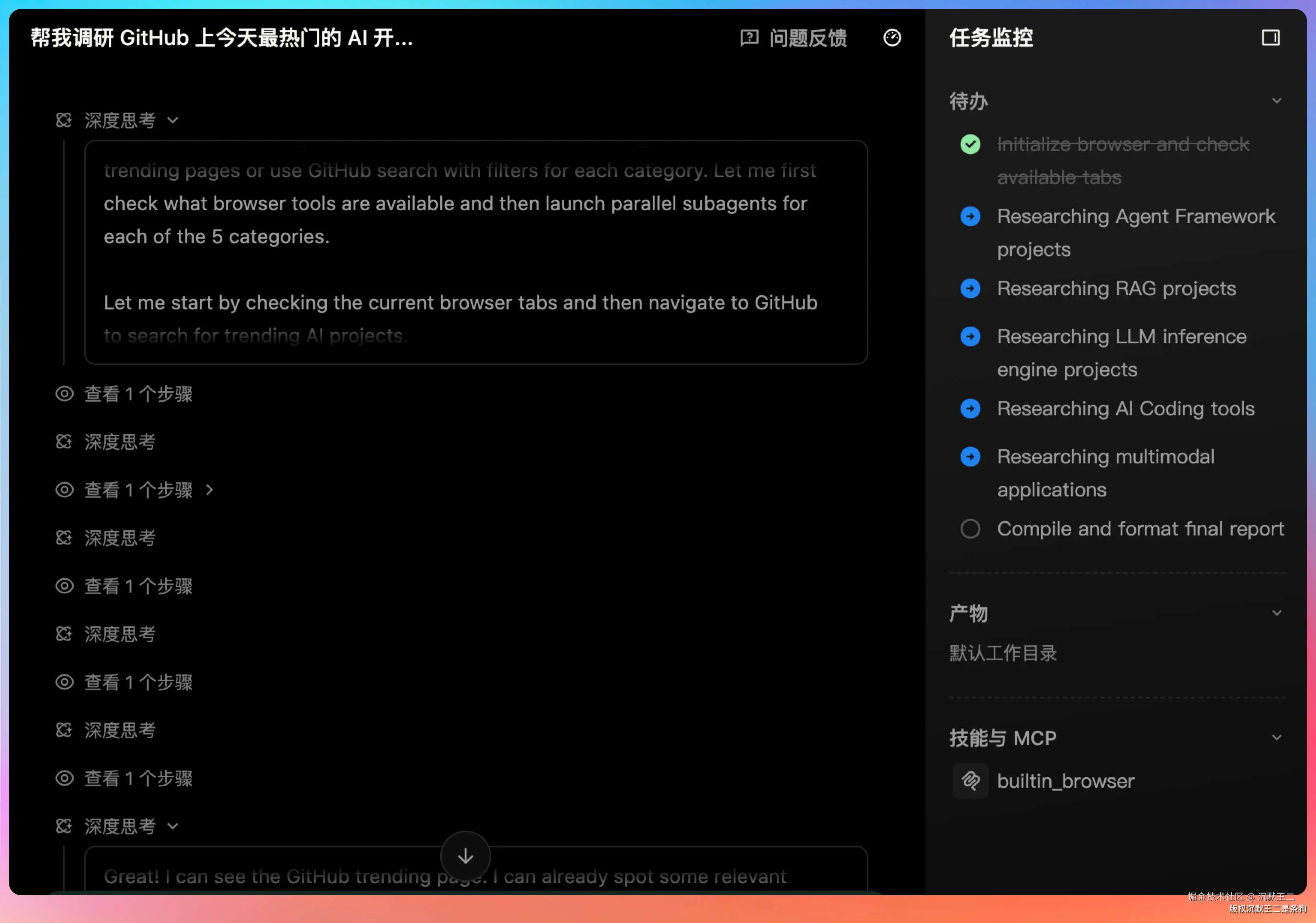Collapse the 任务监控 side panel via its layout icon
The height and width of the screenshot is (923, 1316).
pos(1270,38)
